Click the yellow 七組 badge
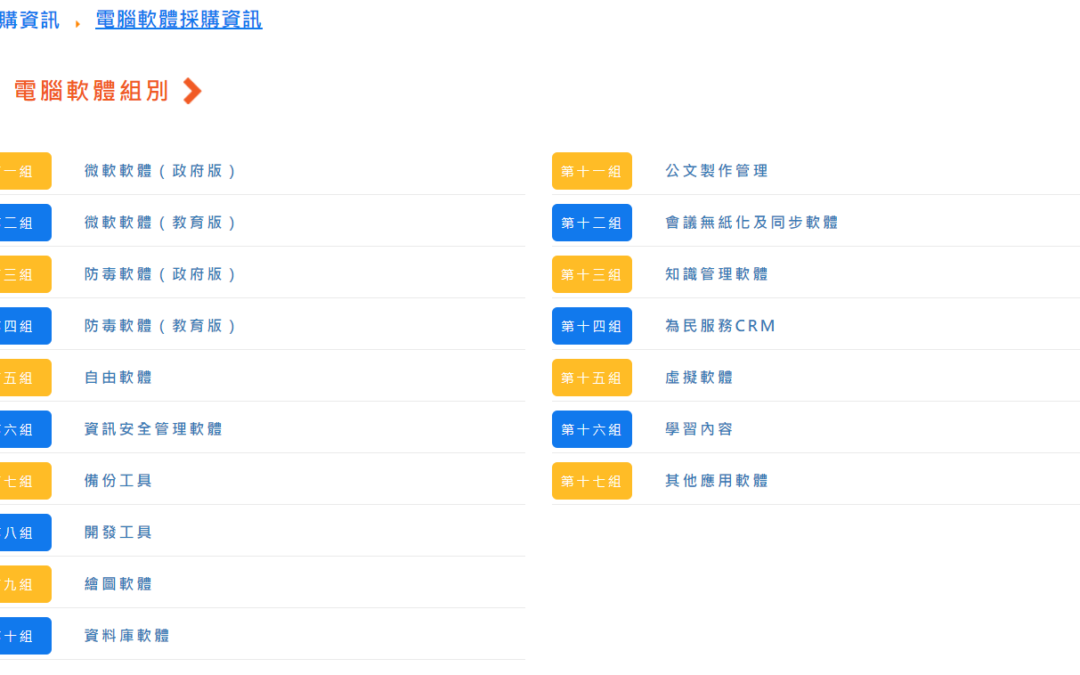Viewport: 1080px width, 675px height. pos(25,481)
